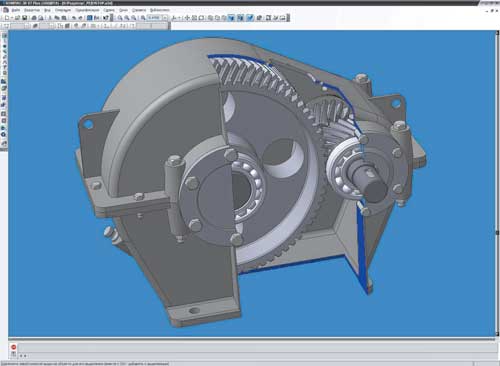Click the vertical scrollbar at the viewport's right edge
Viewport: 500px width, 366px height.
click(x=498, y=183)
